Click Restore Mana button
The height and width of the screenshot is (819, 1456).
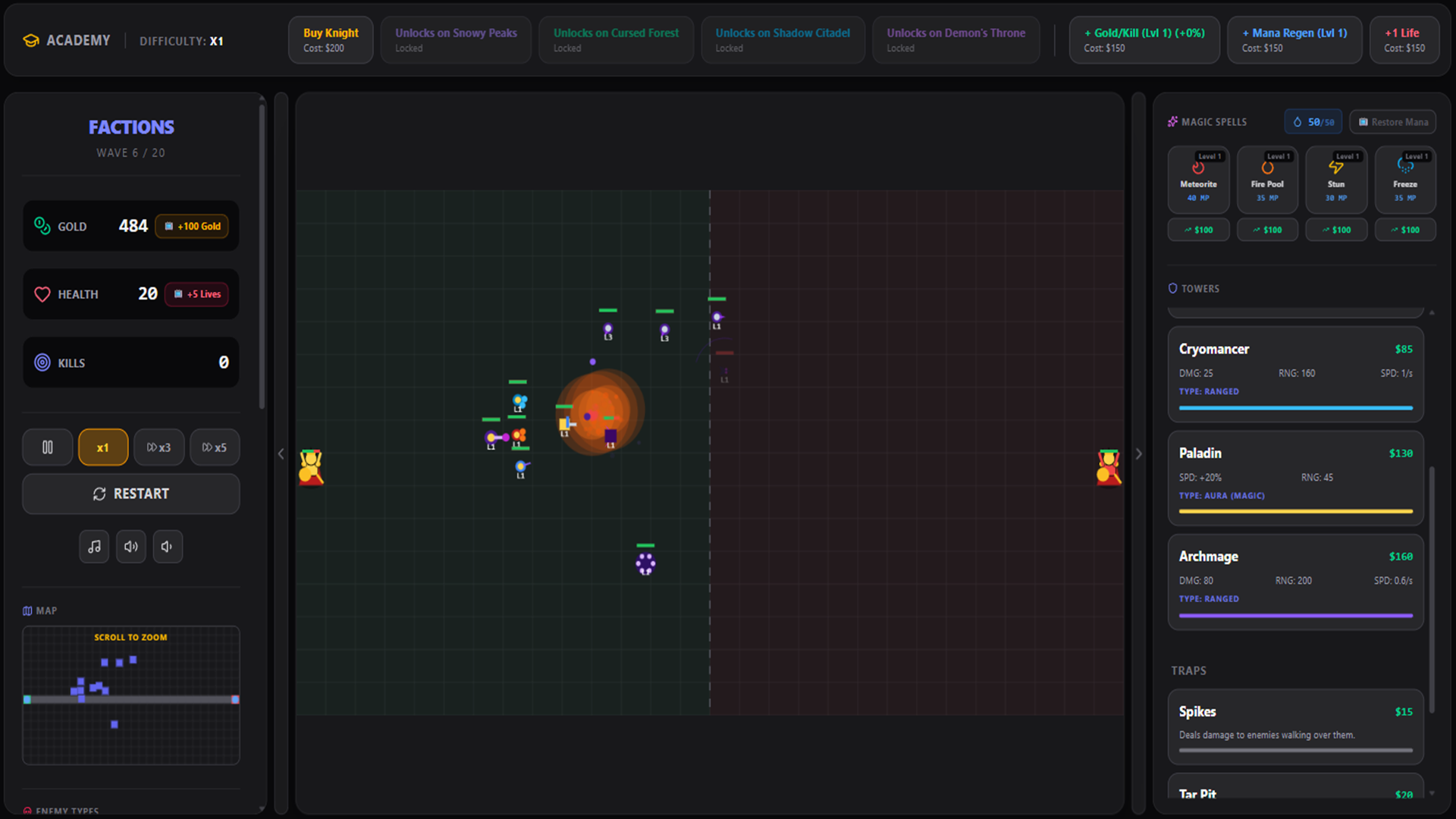pos(1392,121)
